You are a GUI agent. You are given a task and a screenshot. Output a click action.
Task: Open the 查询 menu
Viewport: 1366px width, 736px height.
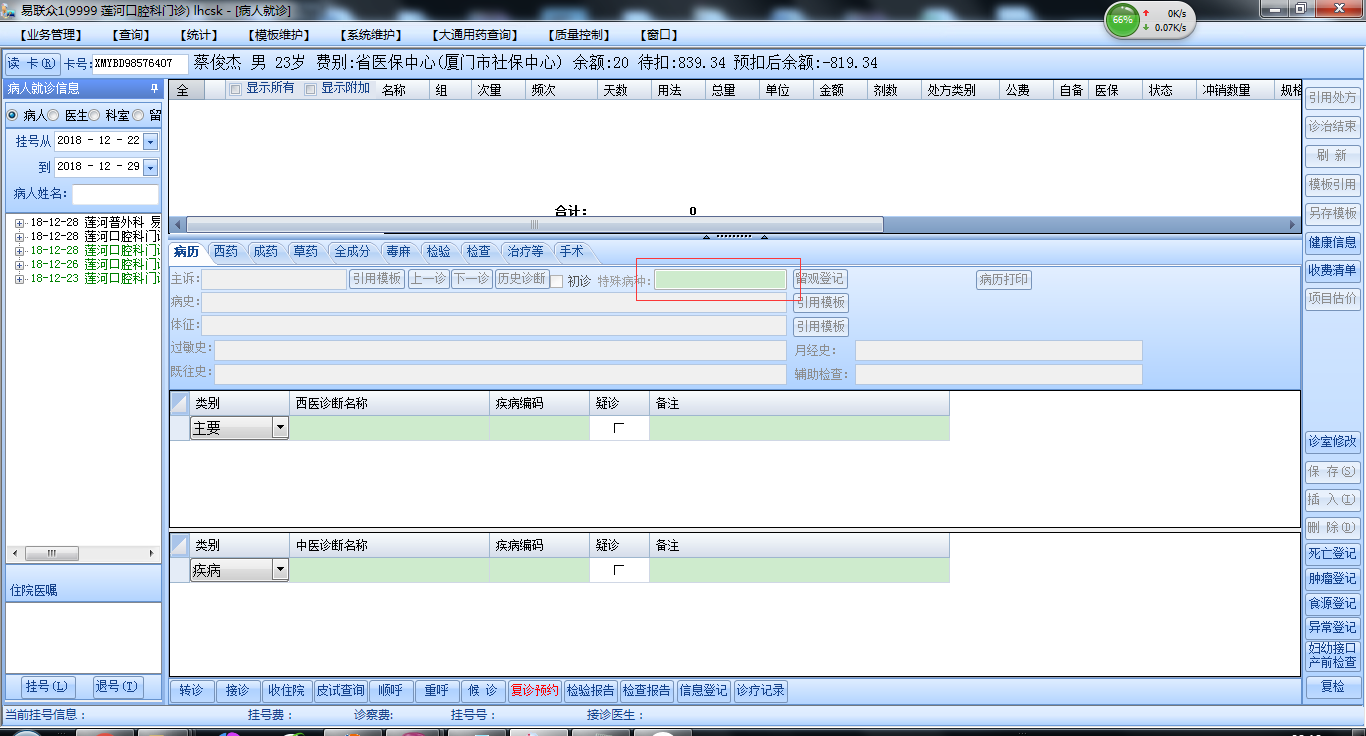132,35
